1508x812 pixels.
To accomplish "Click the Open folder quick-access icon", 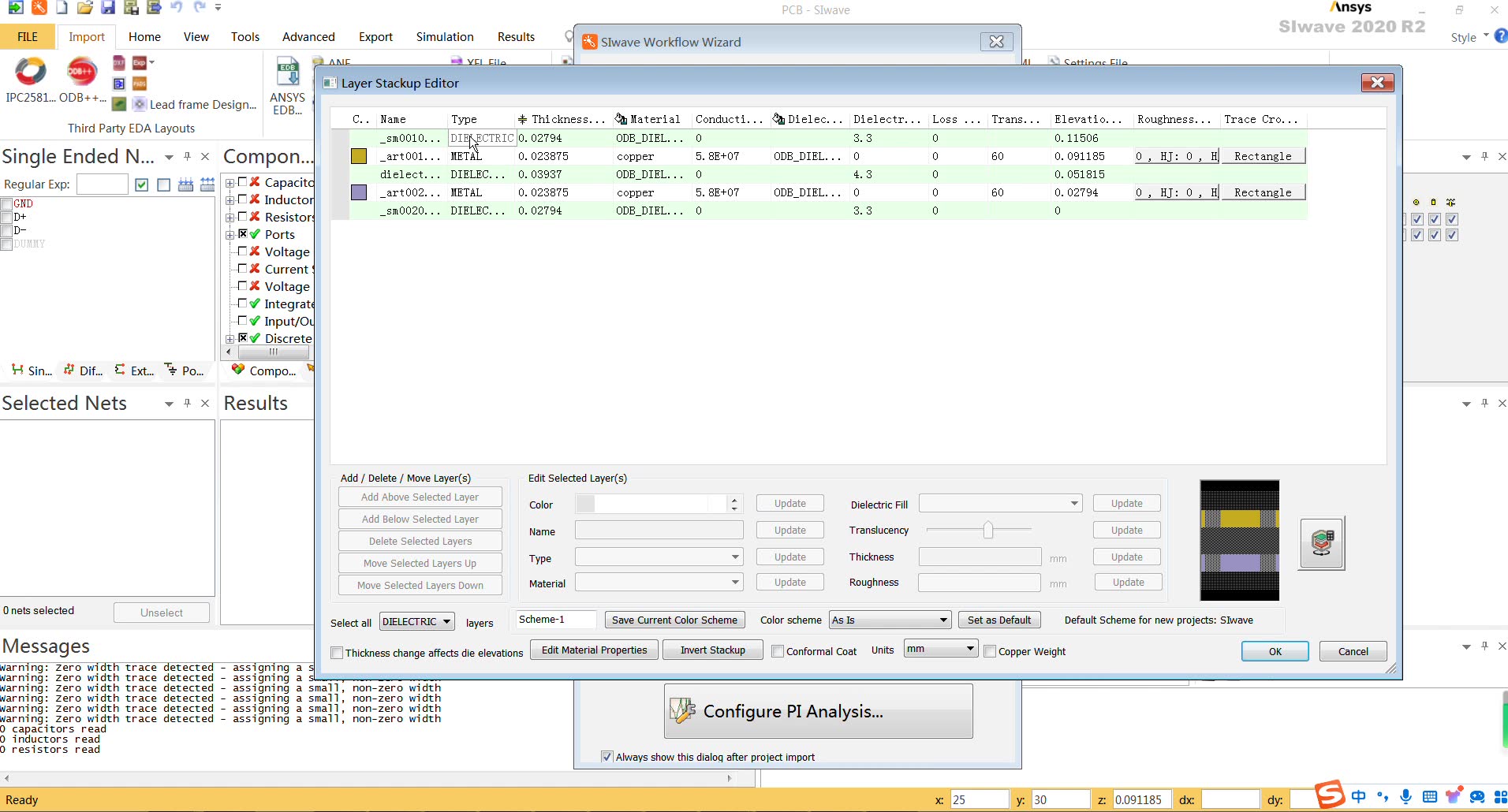I will tap(85, 8).
